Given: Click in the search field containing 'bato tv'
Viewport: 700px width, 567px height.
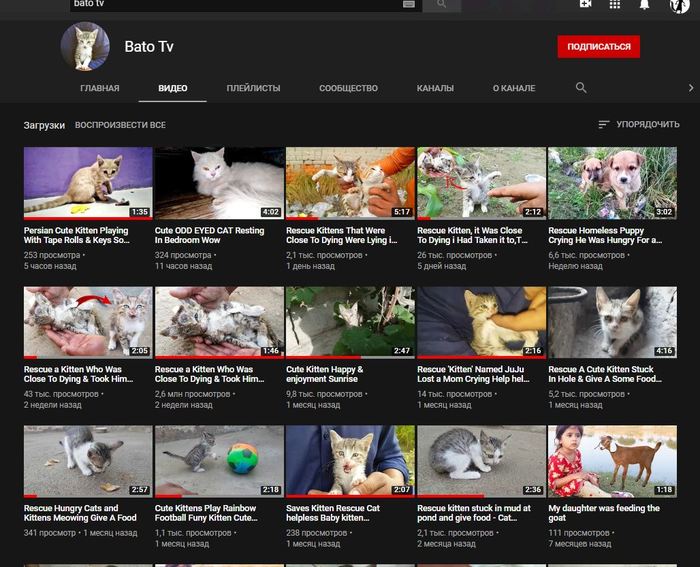Looking at the screenshot, I should [235, 4].
